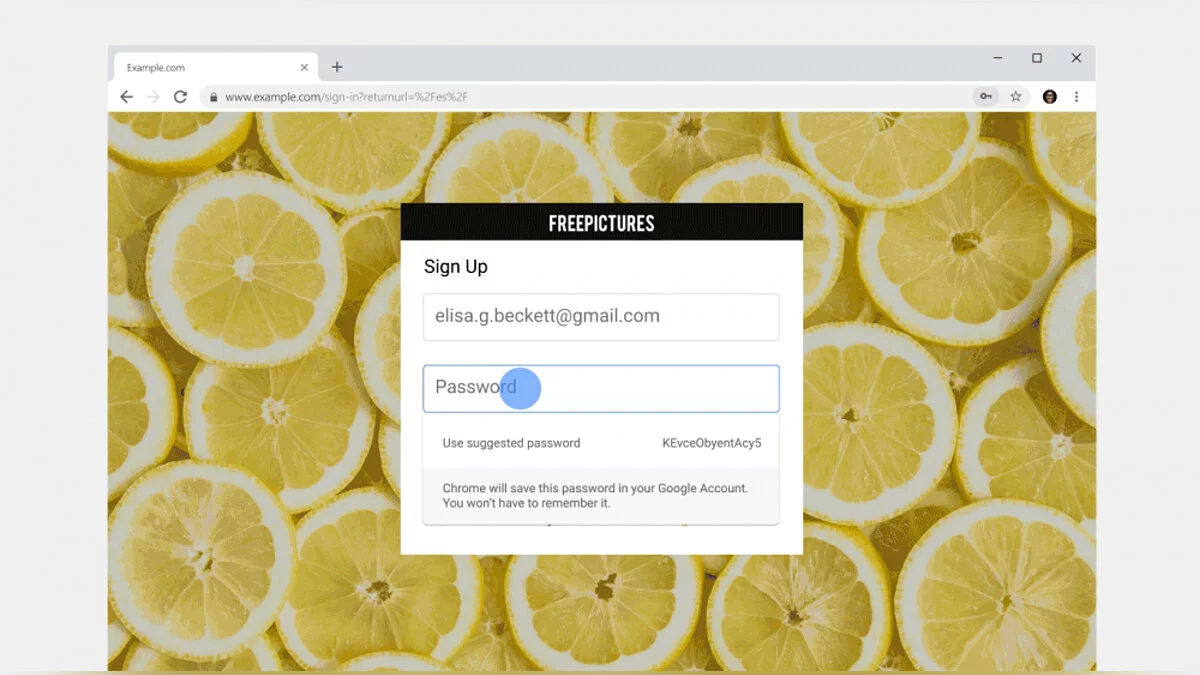The width and height of the screenshot is (1200, 675).
Task: Close the Chrome window
Action: (x=1076, y=58)
